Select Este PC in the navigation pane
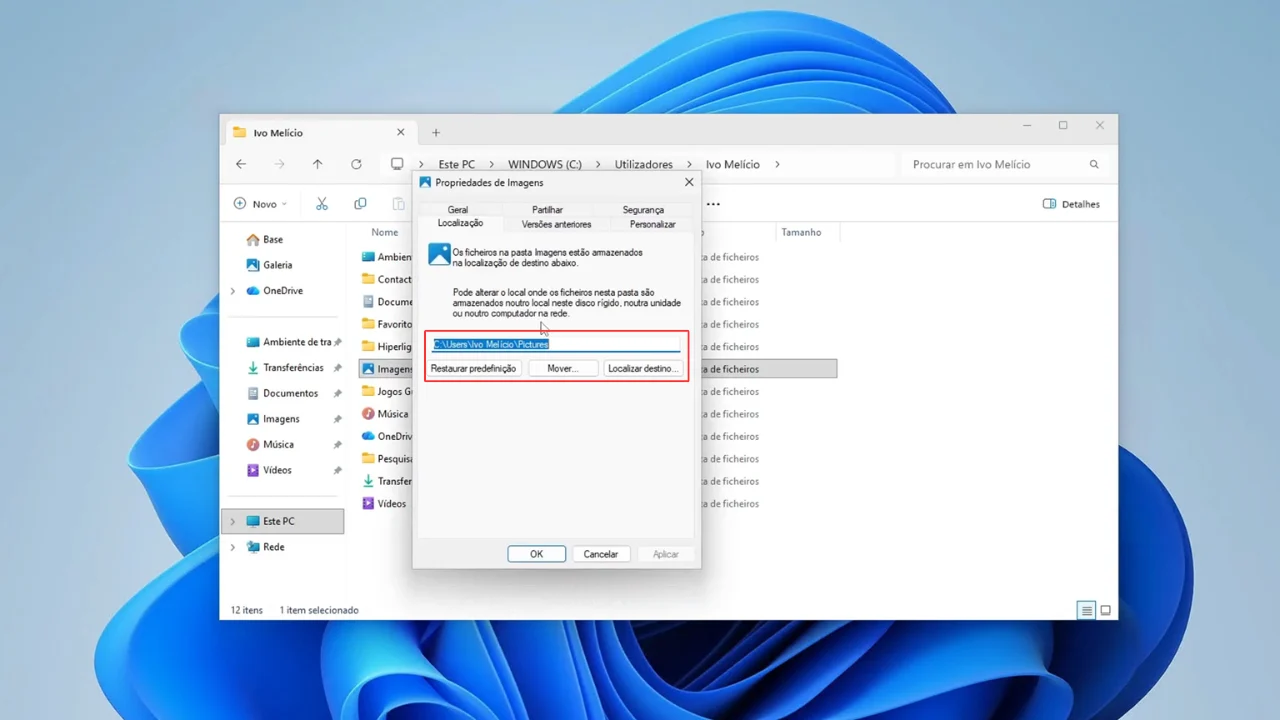Screen dimensions: 1280x720 pos(283,521)
